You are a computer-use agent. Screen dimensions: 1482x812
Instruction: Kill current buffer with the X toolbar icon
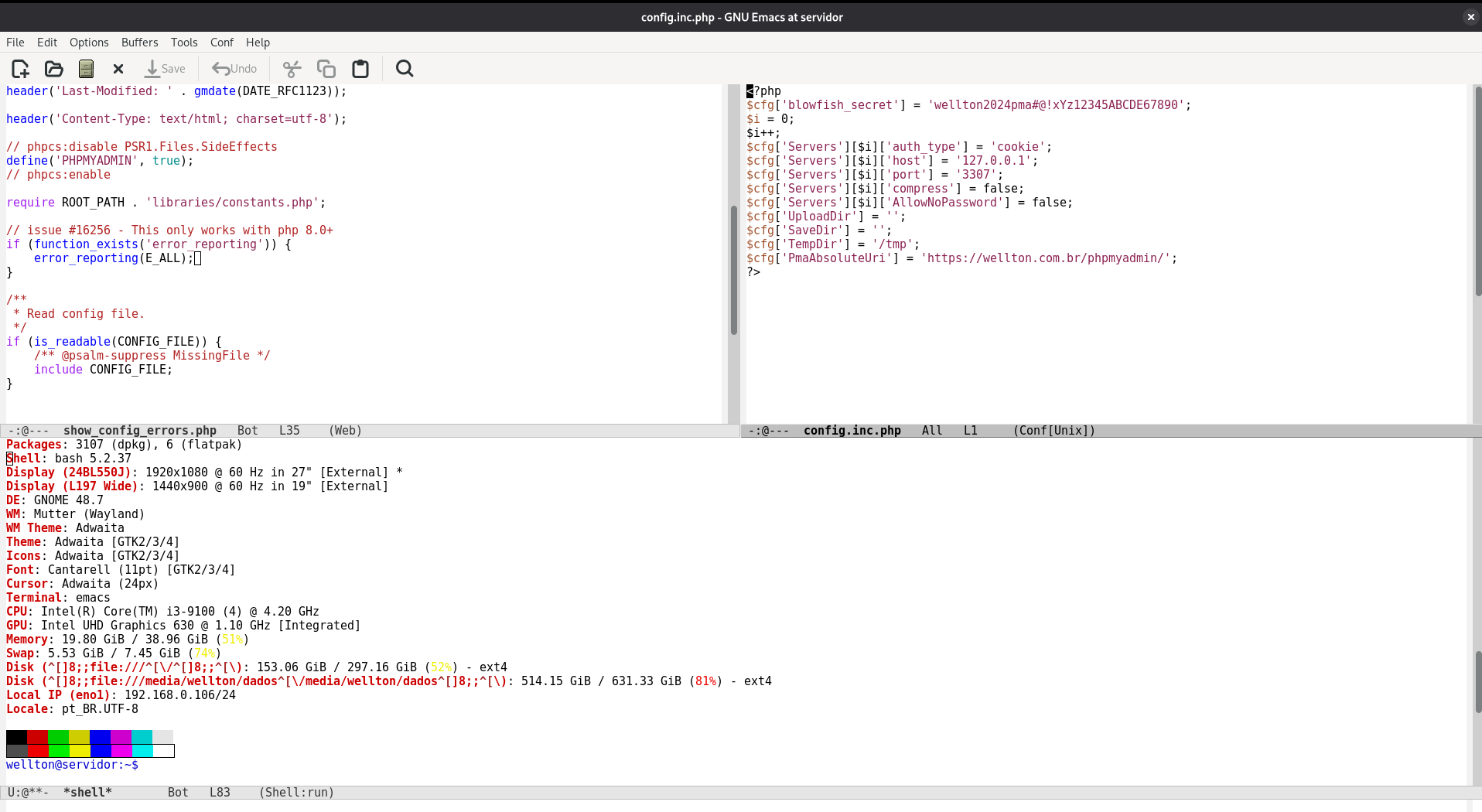[118, 69]
